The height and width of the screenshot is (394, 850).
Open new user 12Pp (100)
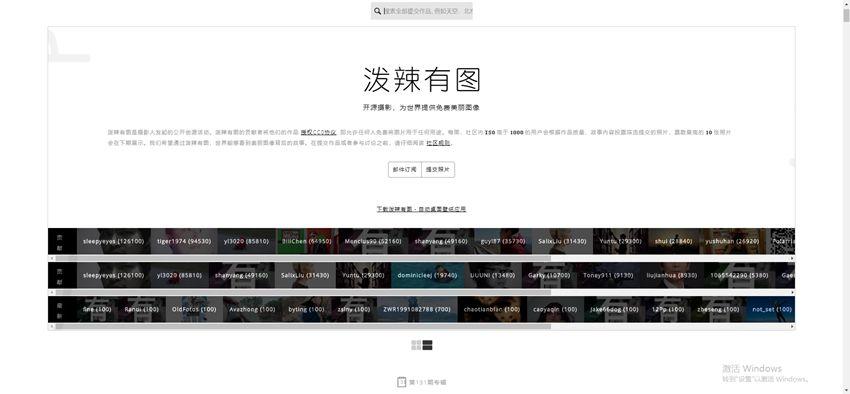(x=669, y=309)
